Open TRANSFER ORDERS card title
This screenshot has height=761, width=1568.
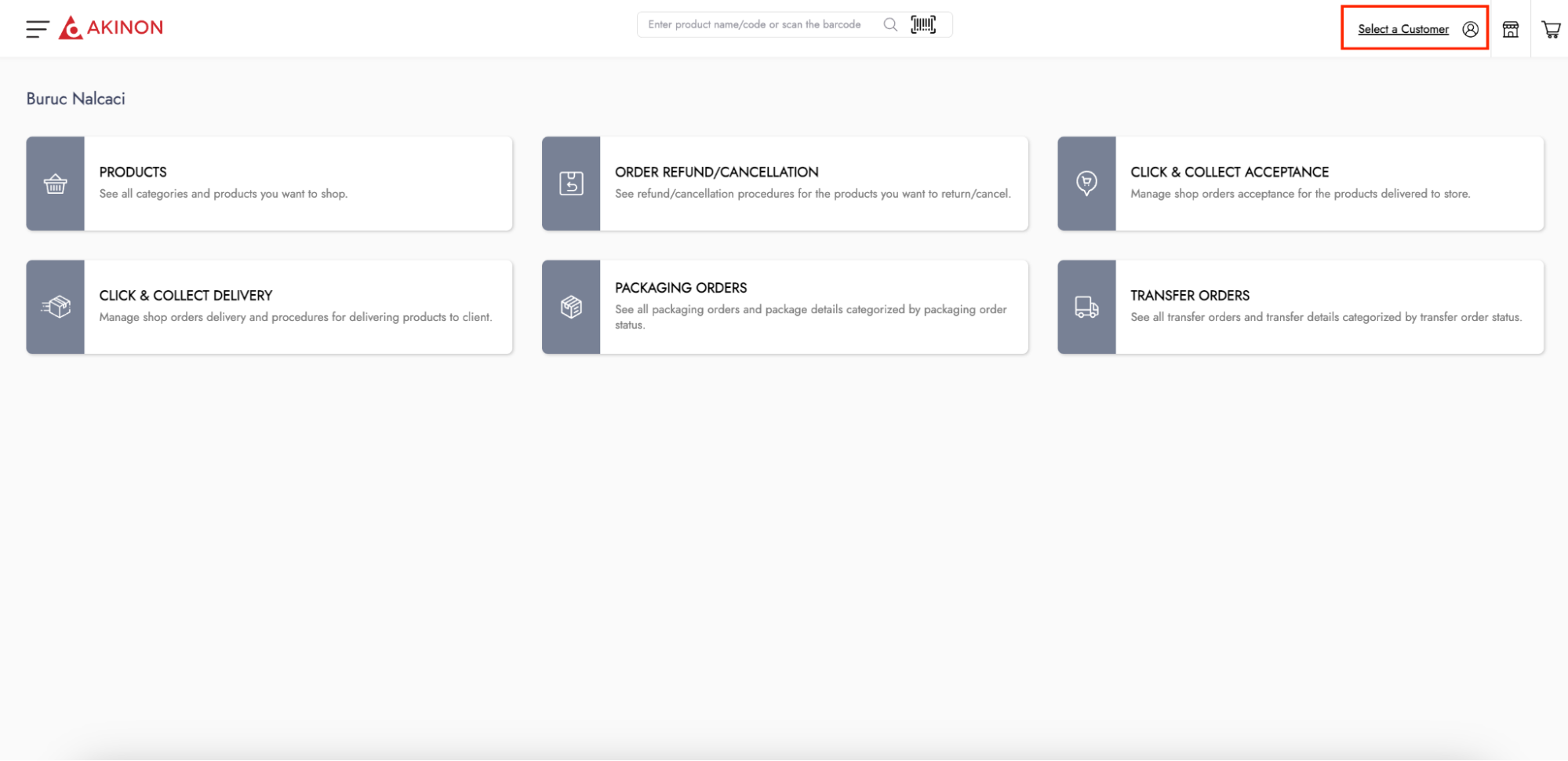[1189, 296]
